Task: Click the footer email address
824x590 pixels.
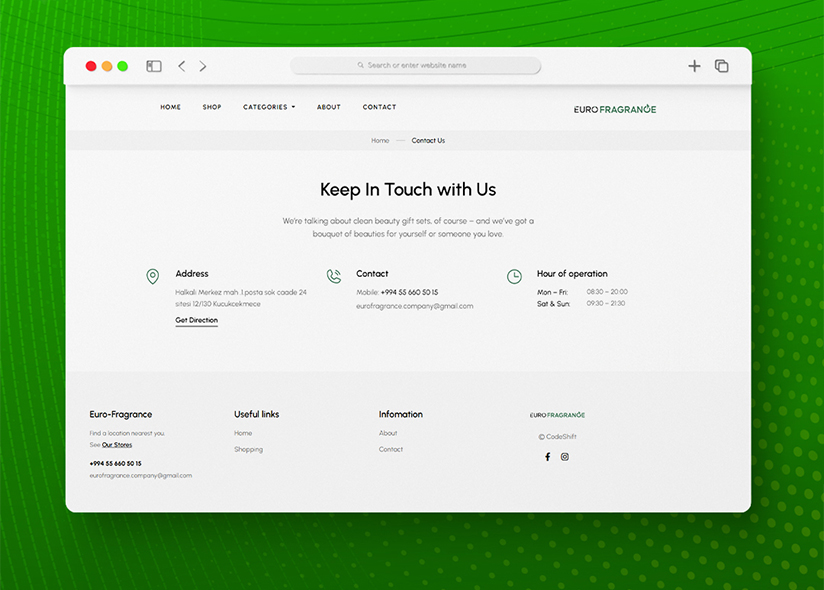Action: coord(141,476)
